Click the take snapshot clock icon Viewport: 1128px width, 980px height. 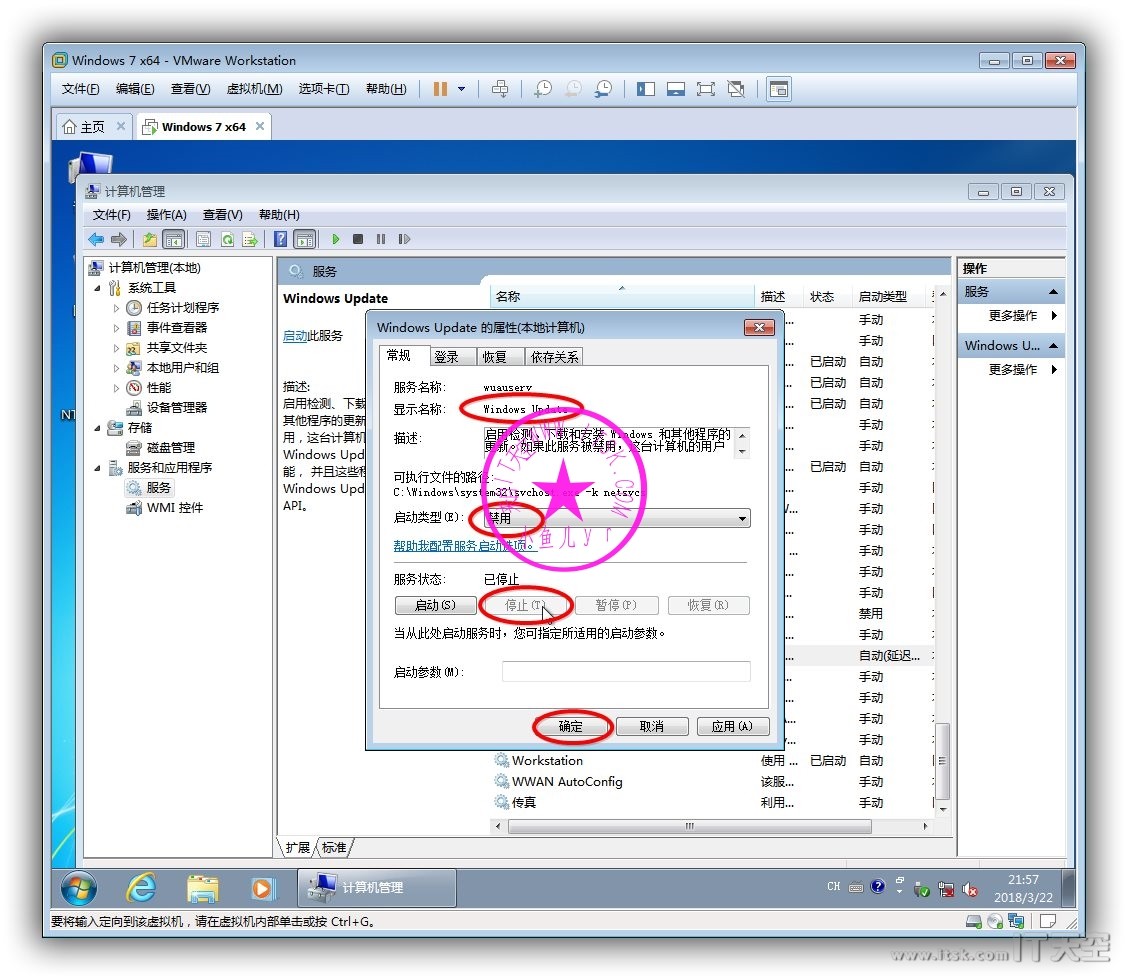pos(542,89)
